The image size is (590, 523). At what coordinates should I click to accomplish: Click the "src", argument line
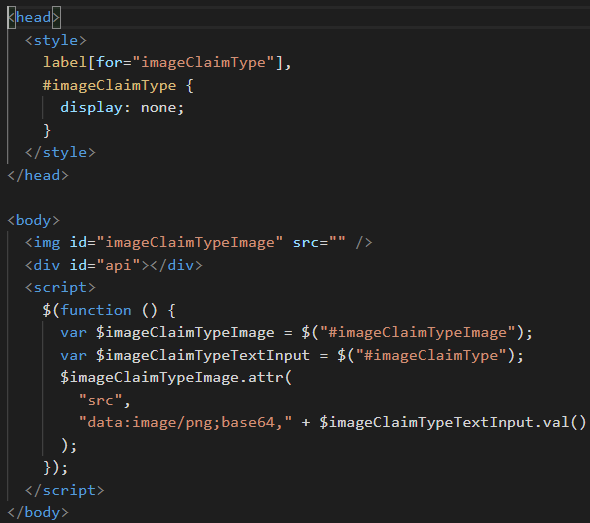(105, 400)
